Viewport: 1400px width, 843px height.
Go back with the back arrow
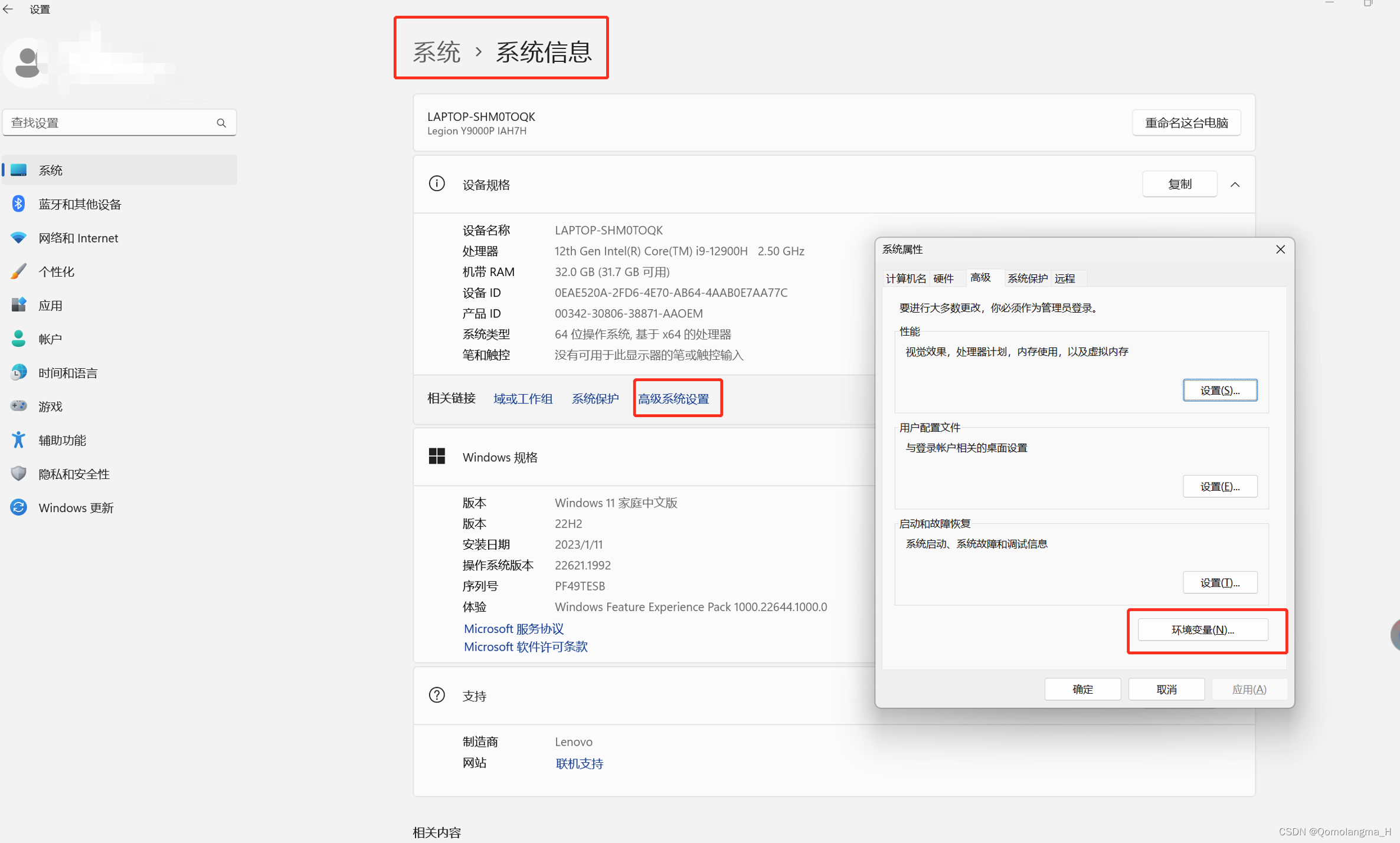click(x=8, y=9)
